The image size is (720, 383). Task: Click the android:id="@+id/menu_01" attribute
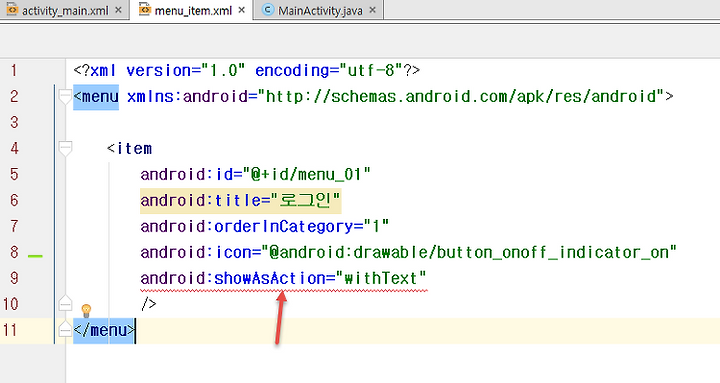(x=255, y=175)
